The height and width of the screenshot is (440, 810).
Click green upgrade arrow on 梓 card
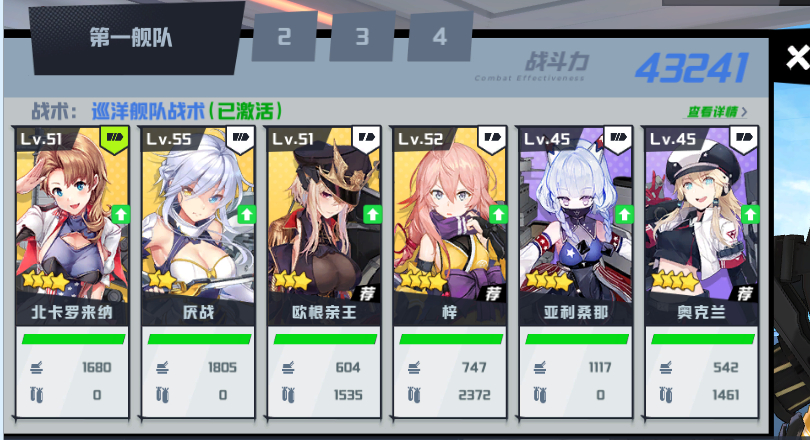pos(499,214)
